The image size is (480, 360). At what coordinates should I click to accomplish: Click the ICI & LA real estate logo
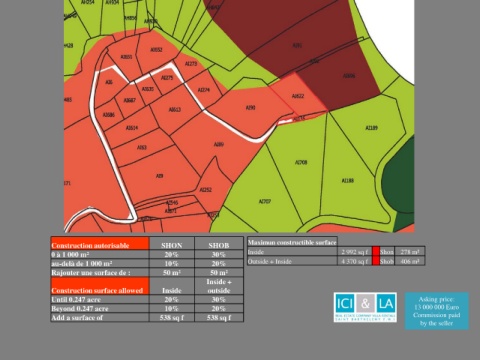(365, 307)
